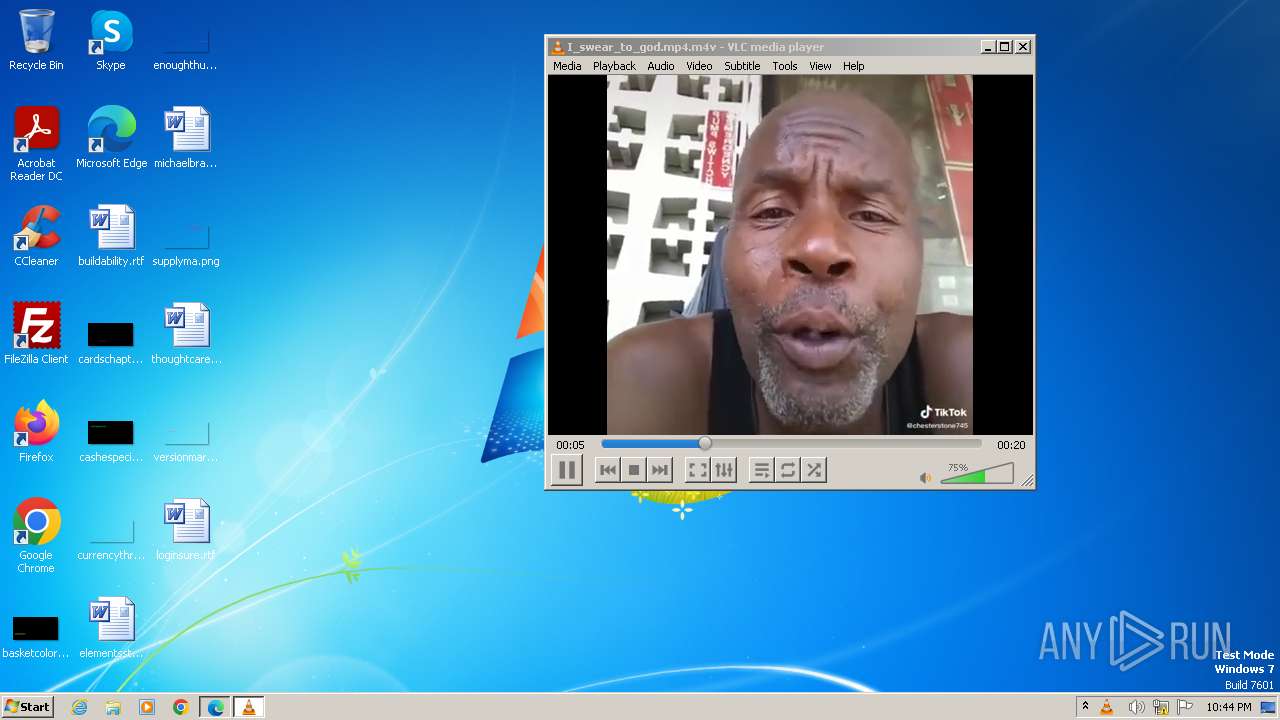This screenshot has width=1280, height=720.
Task: Open Windows Media Player from taskbar
Action: [x=147, y=707]
